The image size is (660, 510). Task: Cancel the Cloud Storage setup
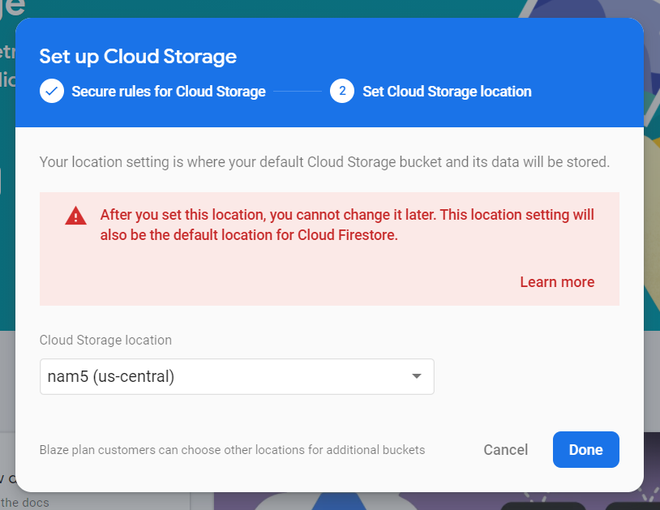[505, 450]
